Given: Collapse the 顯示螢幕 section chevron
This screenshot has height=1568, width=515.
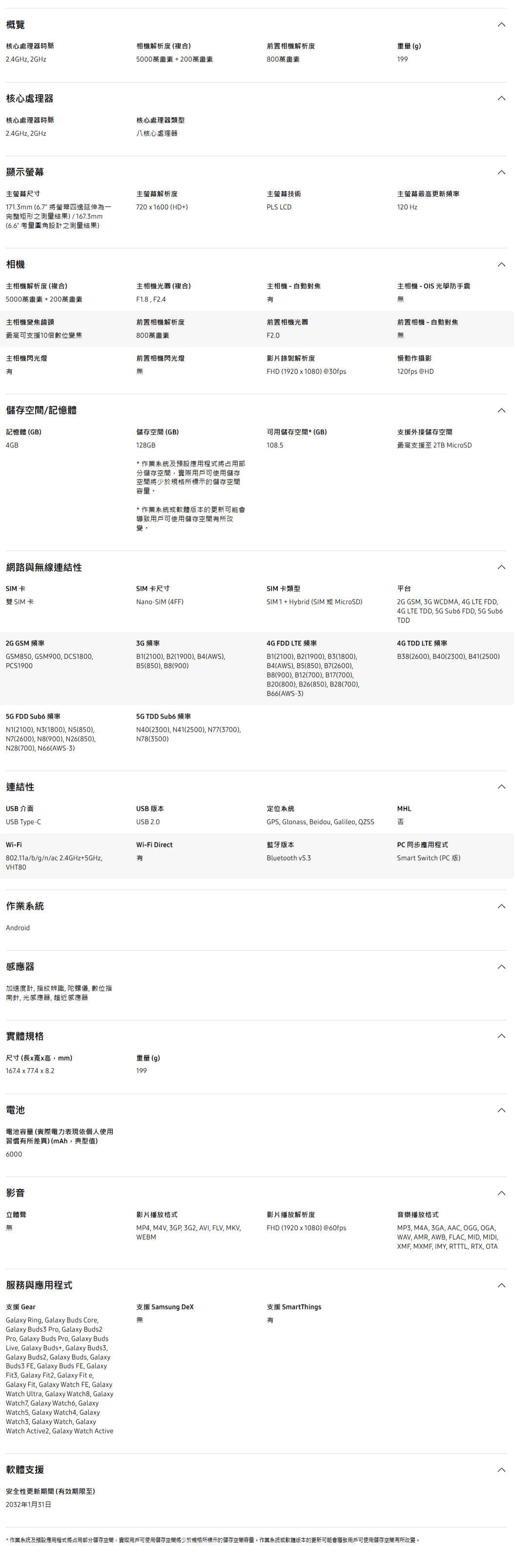Looking at the screenshot, I should (x=501, y=172).
